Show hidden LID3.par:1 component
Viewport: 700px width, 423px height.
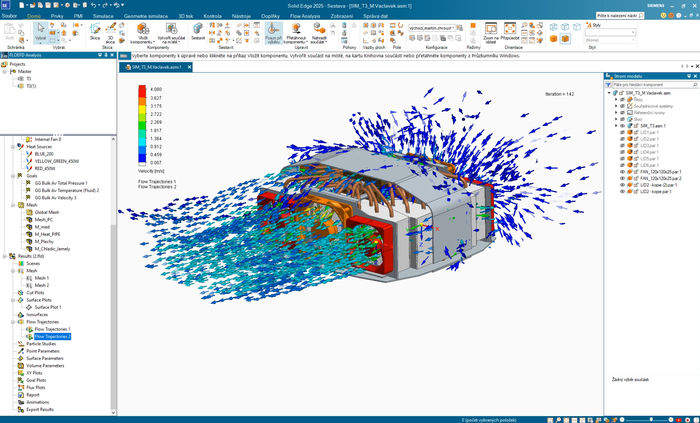point(622,145)
